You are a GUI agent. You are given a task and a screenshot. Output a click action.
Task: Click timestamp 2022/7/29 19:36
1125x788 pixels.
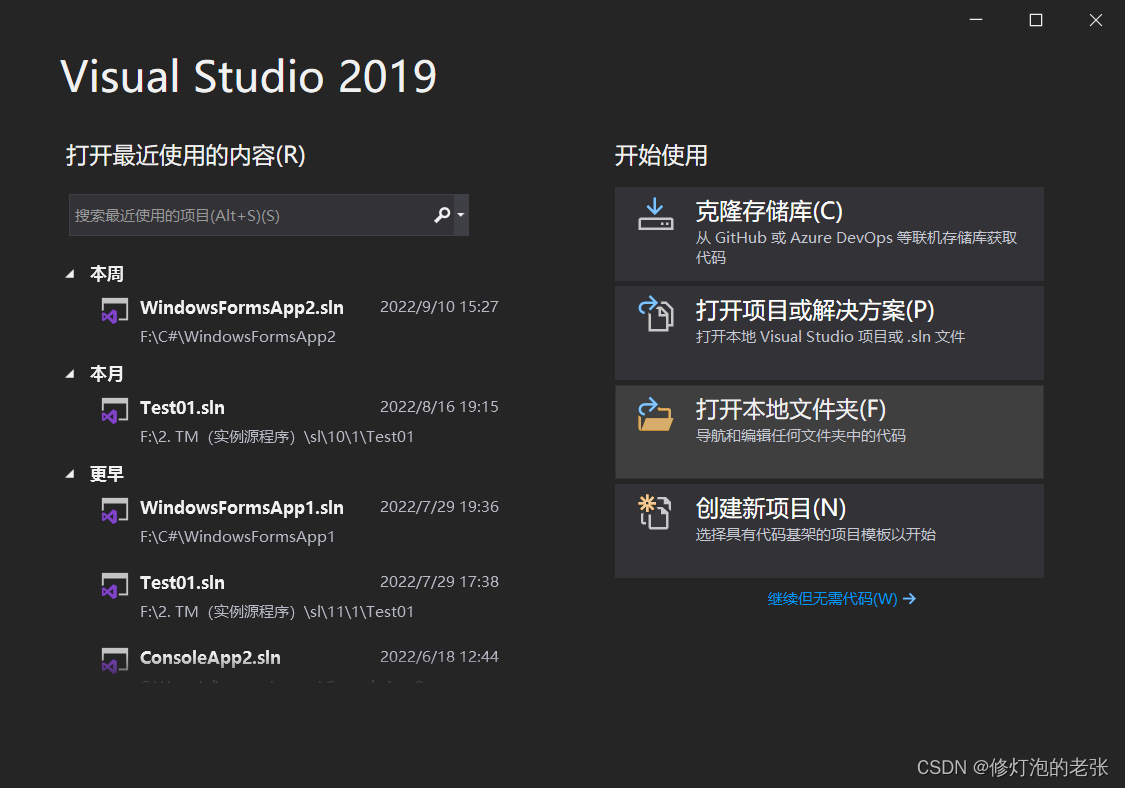coord(439,507)
